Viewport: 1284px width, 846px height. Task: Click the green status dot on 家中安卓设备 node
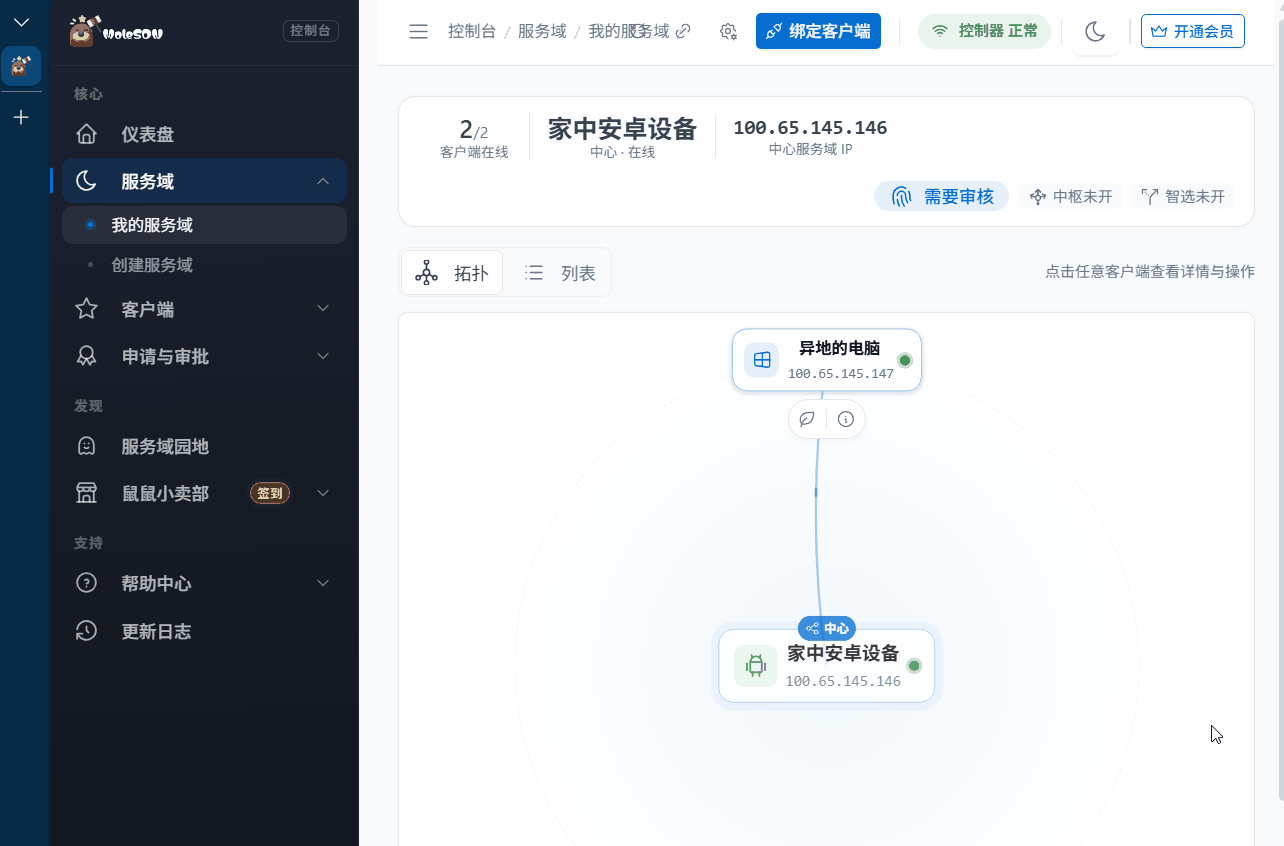[x=914, y=666]
